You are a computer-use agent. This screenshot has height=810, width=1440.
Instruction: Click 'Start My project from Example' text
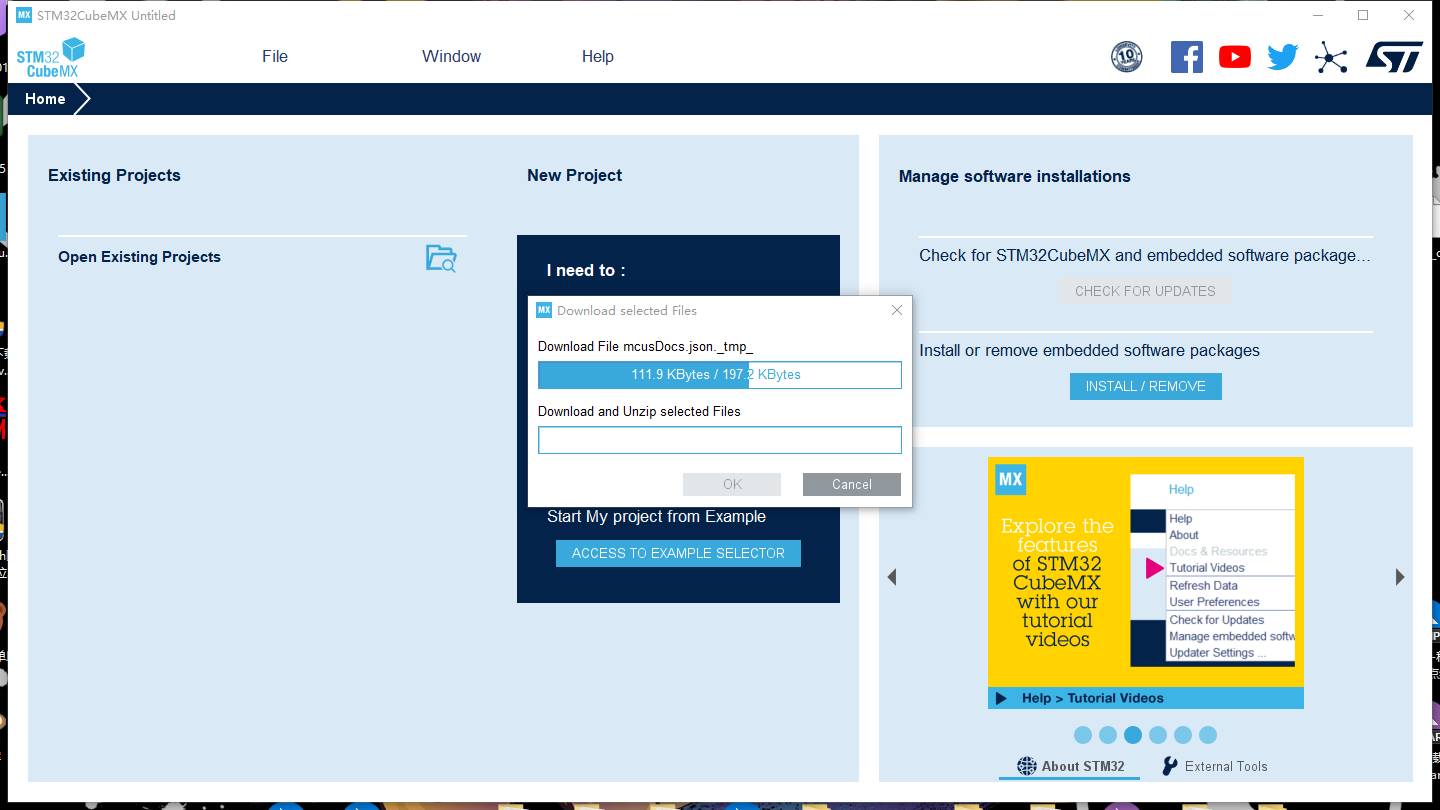pos(656,517)
